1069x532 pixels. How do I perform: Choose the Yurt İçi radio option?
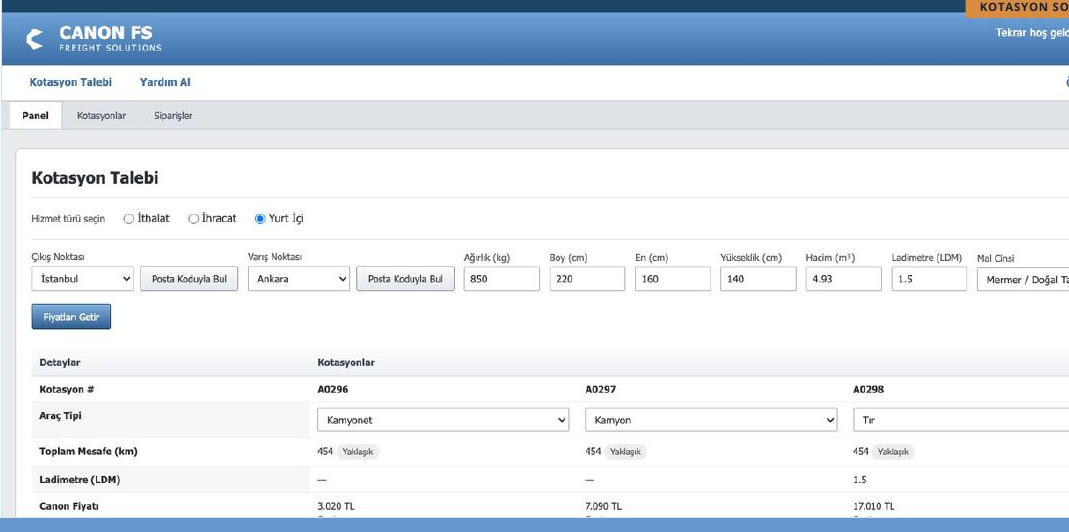coord(260,219)
